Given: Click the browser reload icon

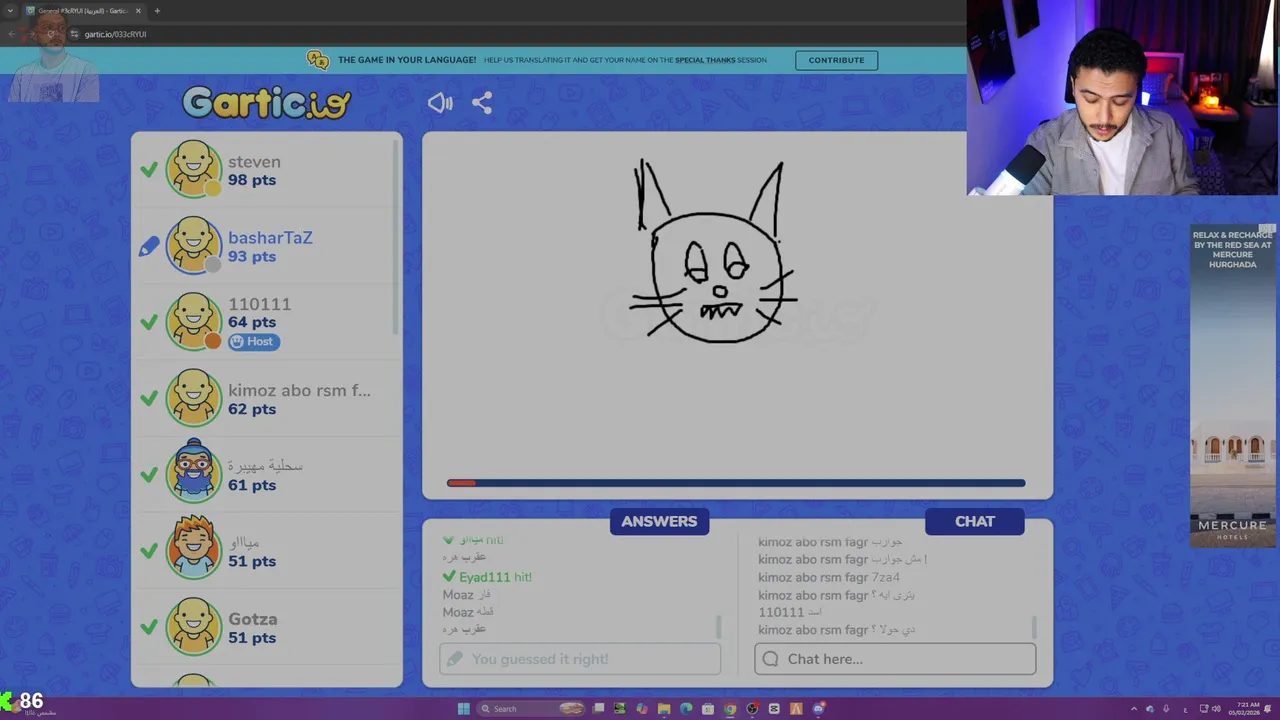Looking at the screenshot, I should tap(51, 34).
